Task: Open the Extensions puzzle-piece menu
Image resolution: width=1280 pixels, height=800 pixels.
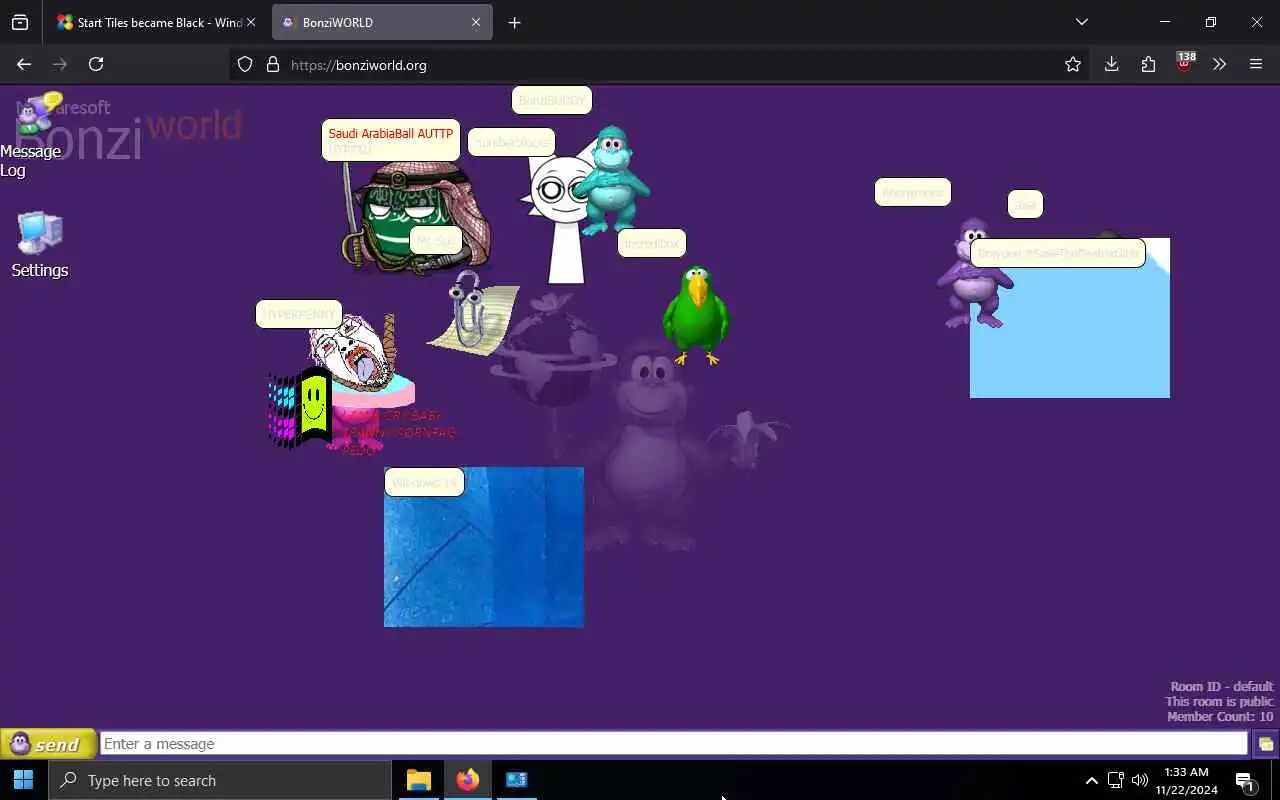Action: click(x=1148, y=64)
